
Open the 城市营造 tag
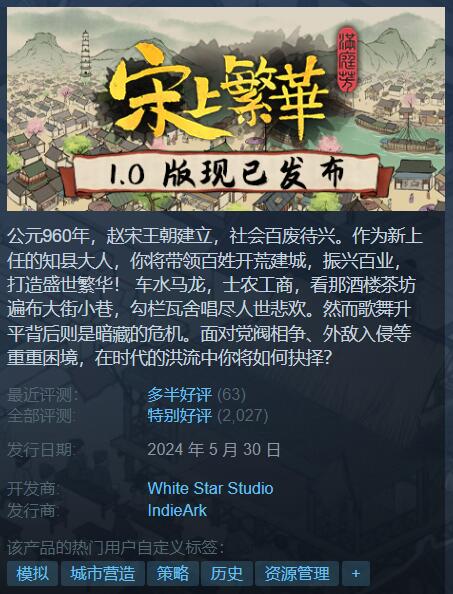[103, 574]
